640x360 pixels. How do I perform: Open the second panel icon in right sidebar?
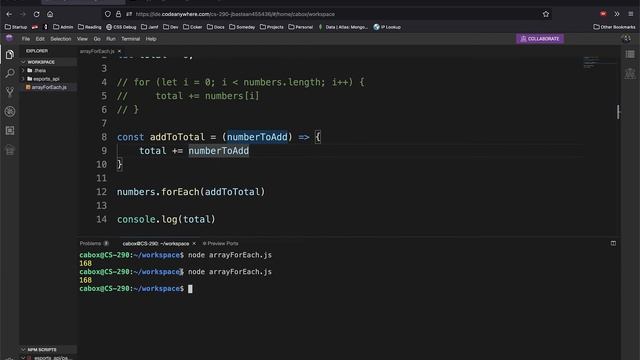[x=630, y=73]
